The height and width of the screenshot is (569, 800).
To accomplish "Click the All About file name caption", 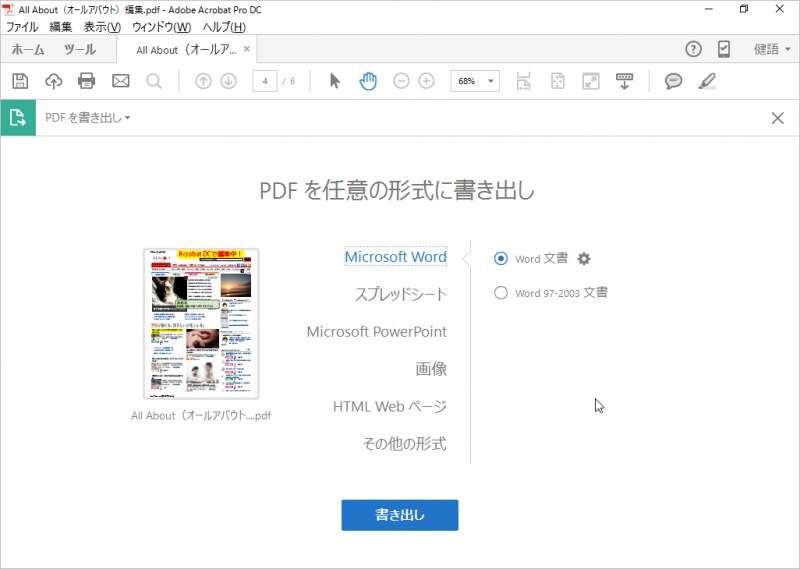I will (201, 416).
